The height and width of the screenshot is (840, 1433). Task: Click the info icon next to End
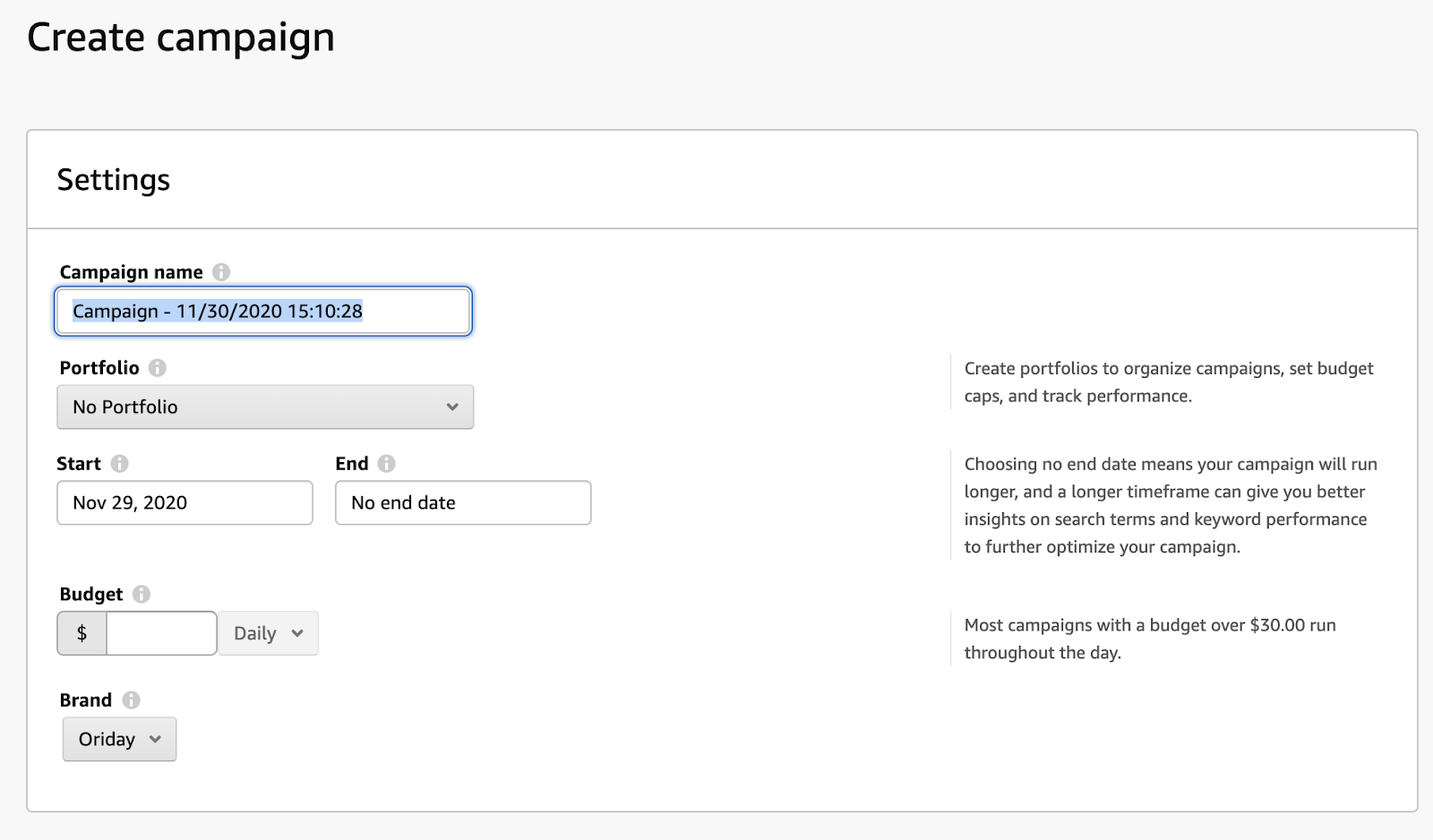[386, 464]
